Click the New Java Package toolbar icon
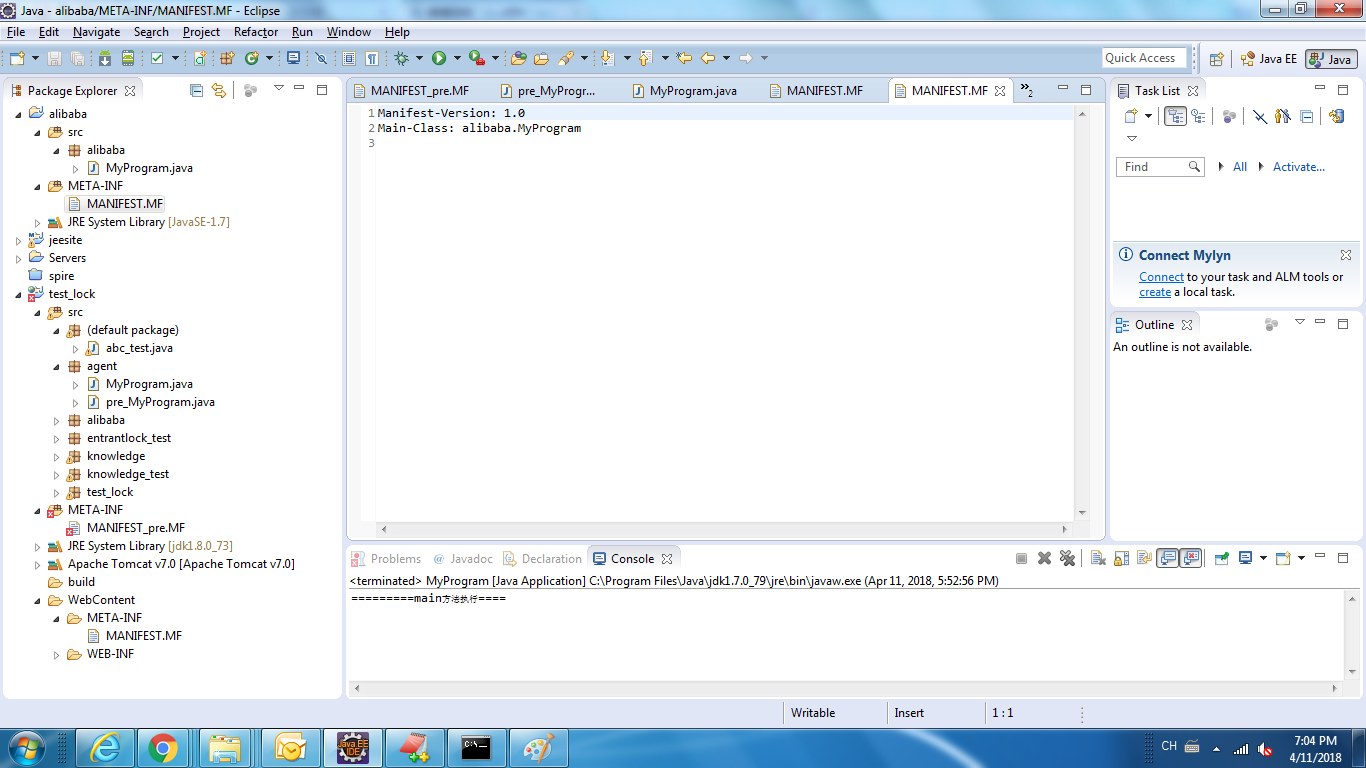 (227, 58)
